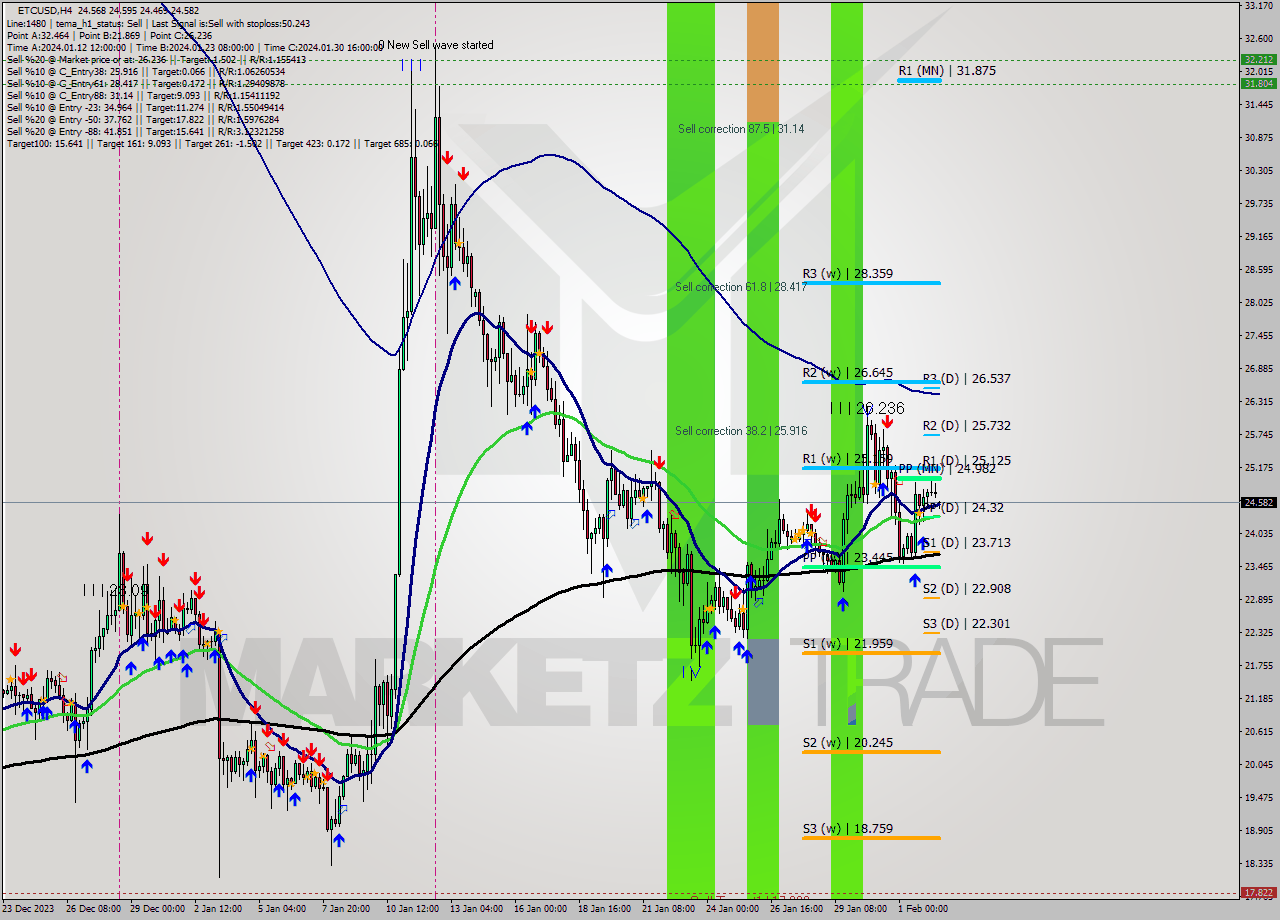1280x920 pixels.
Task: Click the '13 Jan 04:00' date label
Action: 477,909
